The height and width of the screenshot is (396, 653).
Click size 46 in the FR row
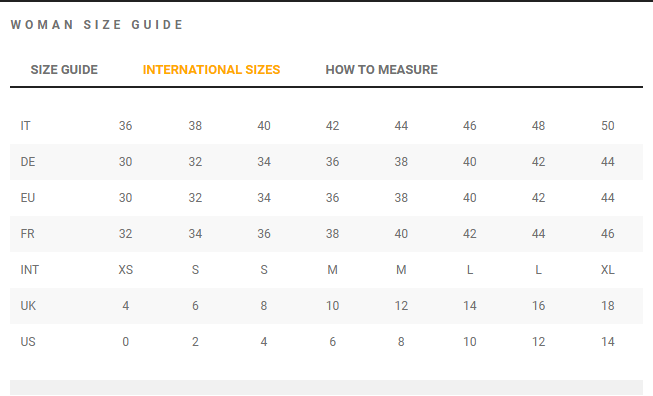pos(608,234)
